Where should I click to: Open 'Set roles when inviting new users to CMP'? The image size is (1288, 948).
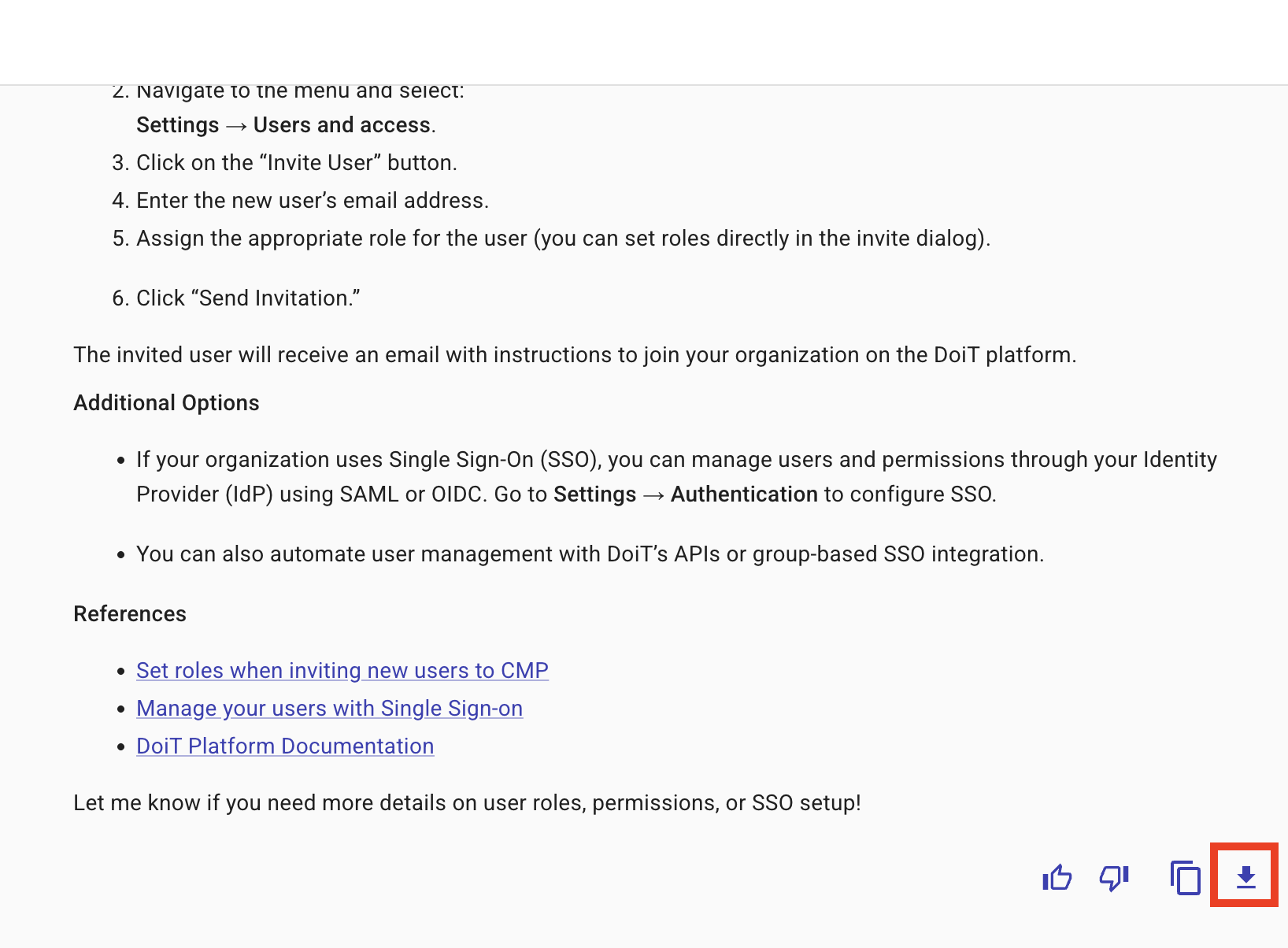coord(342,671)
